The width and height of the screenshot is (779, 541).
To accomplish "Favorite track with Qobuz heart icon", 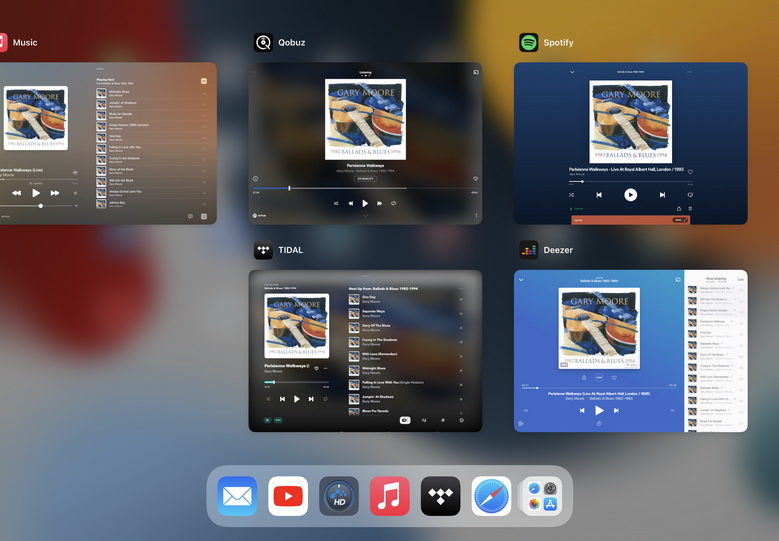I will [475, 178].
